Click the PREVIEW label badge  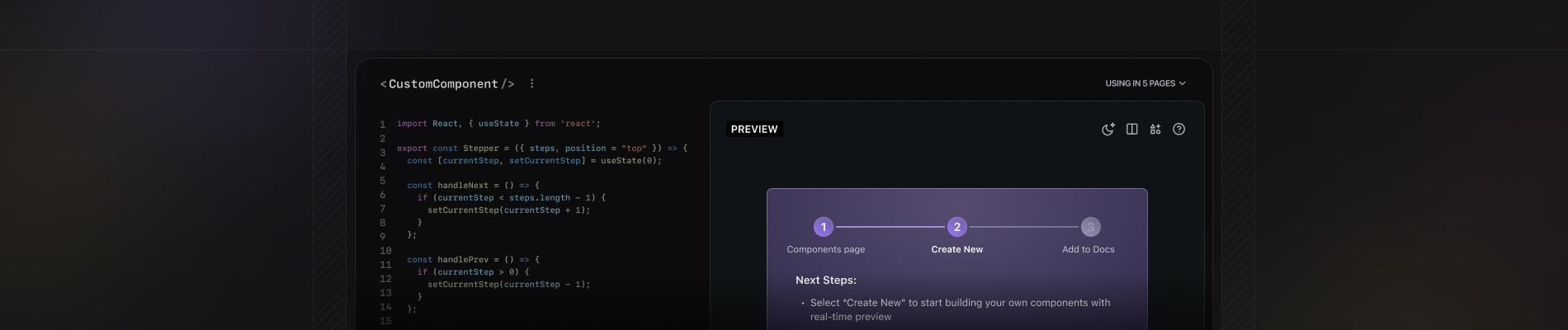click(754, 129)
